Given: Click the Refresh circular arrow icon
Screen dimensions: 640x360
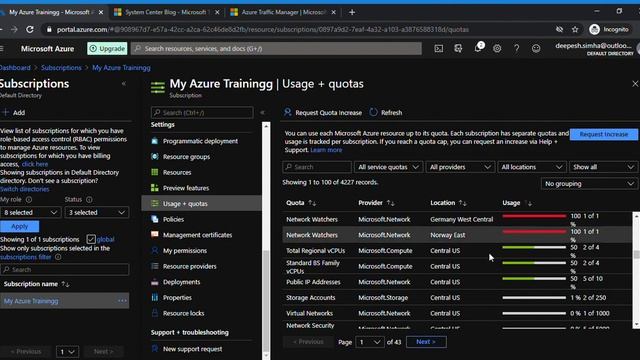Looking at the screenshot, I should (373, 112).
